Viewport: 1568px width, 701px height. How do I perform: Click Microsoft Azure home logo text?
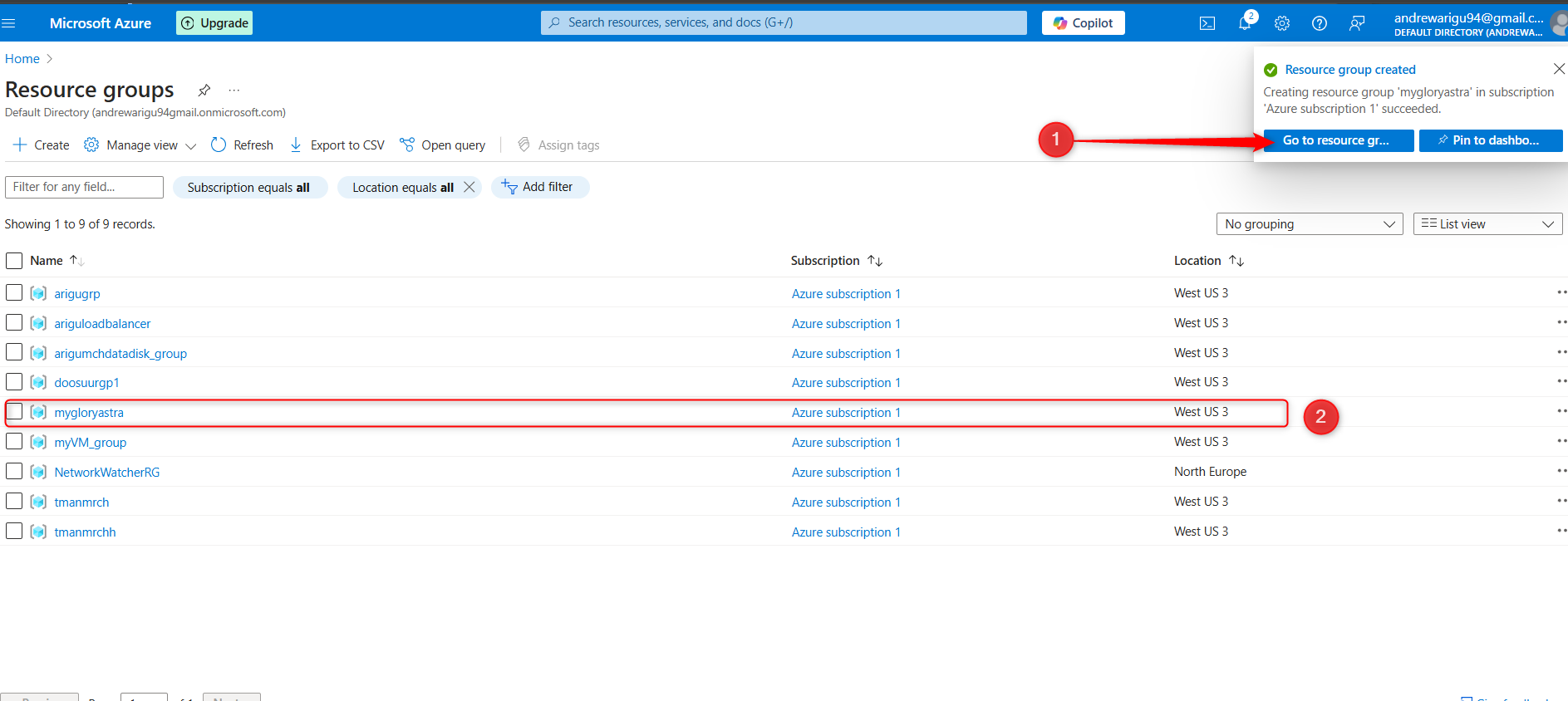(x=101, y=23)
